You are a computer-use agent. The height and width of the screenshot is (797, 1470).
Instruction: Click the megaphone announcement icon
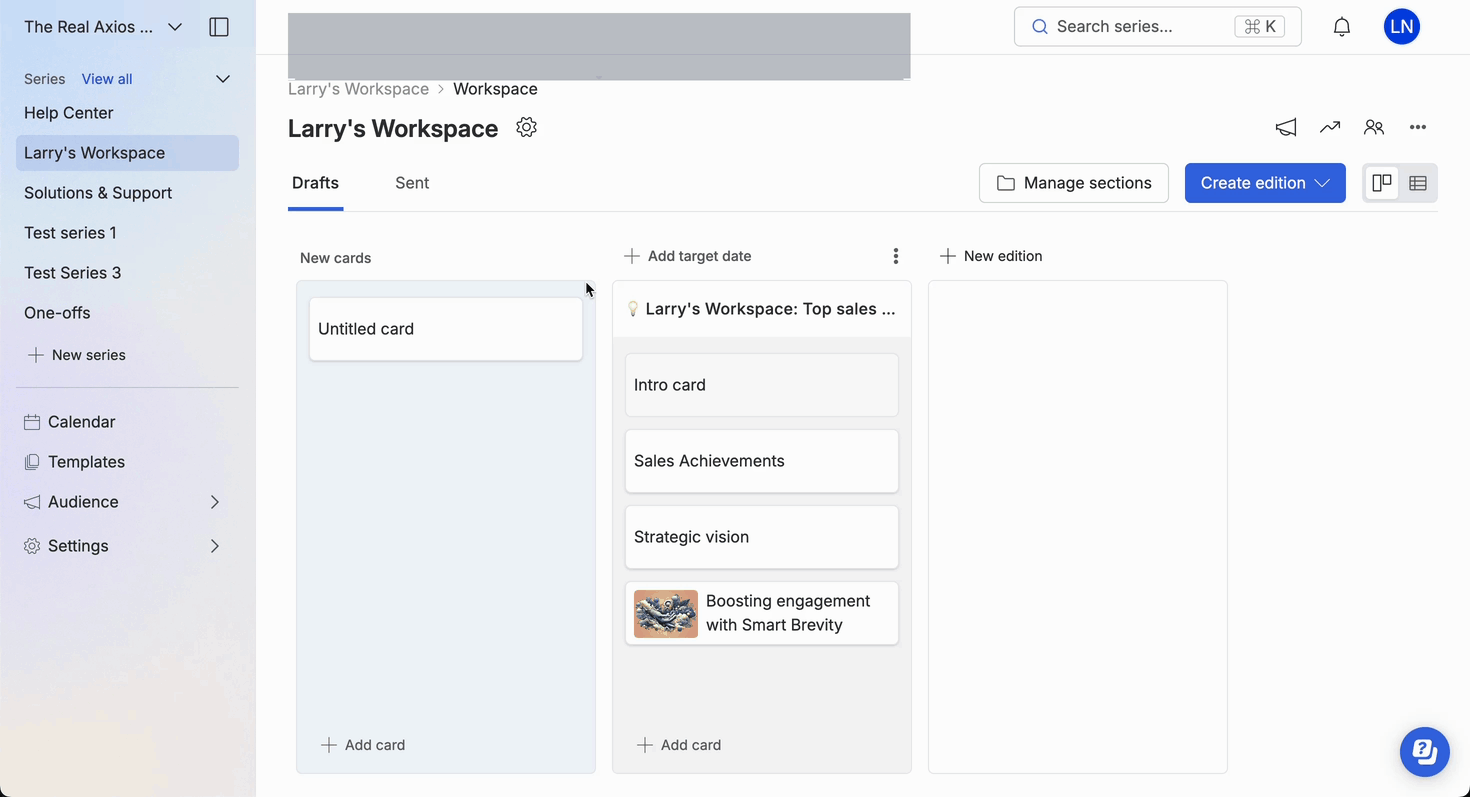(x=1286, y=127)
